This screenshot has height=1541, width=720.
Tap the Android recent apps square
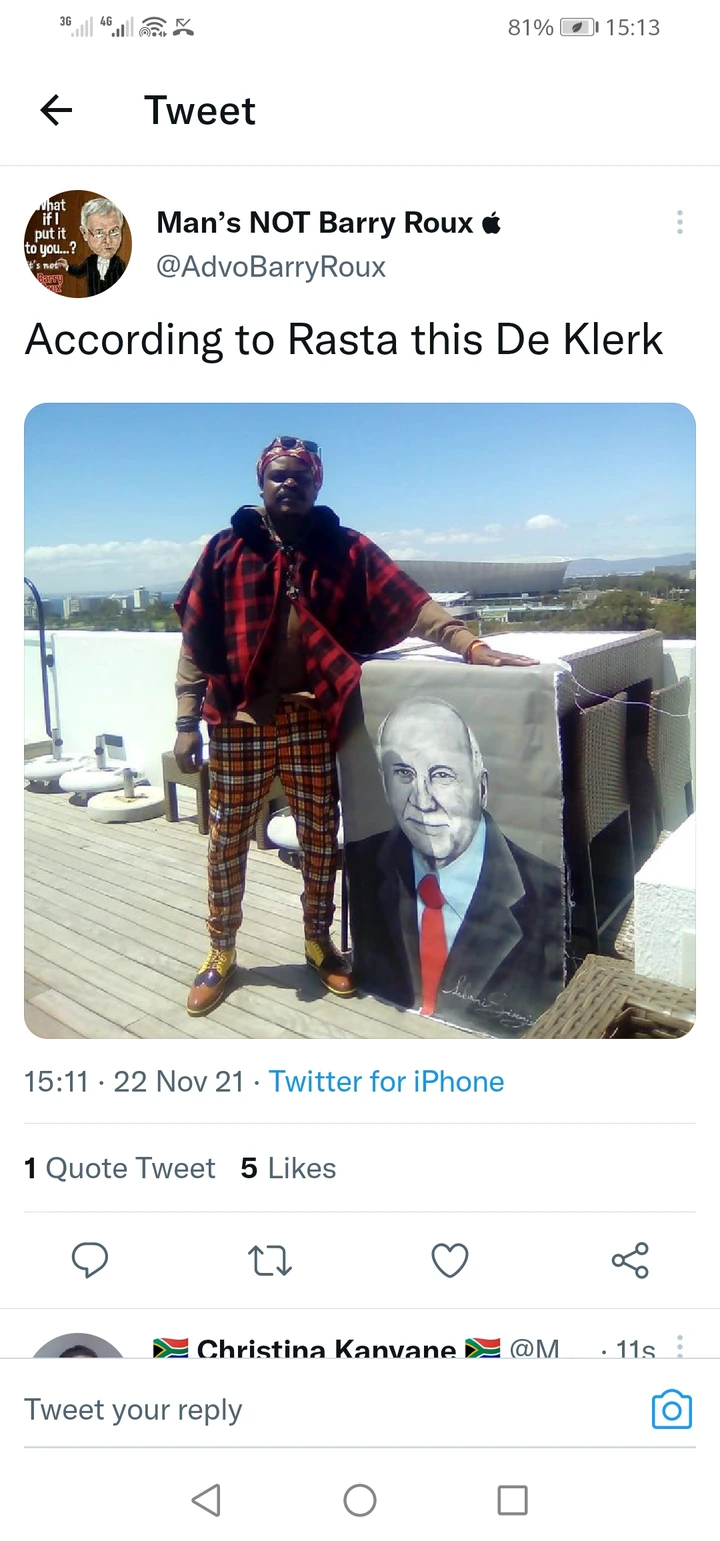(x=513, y=1499)
